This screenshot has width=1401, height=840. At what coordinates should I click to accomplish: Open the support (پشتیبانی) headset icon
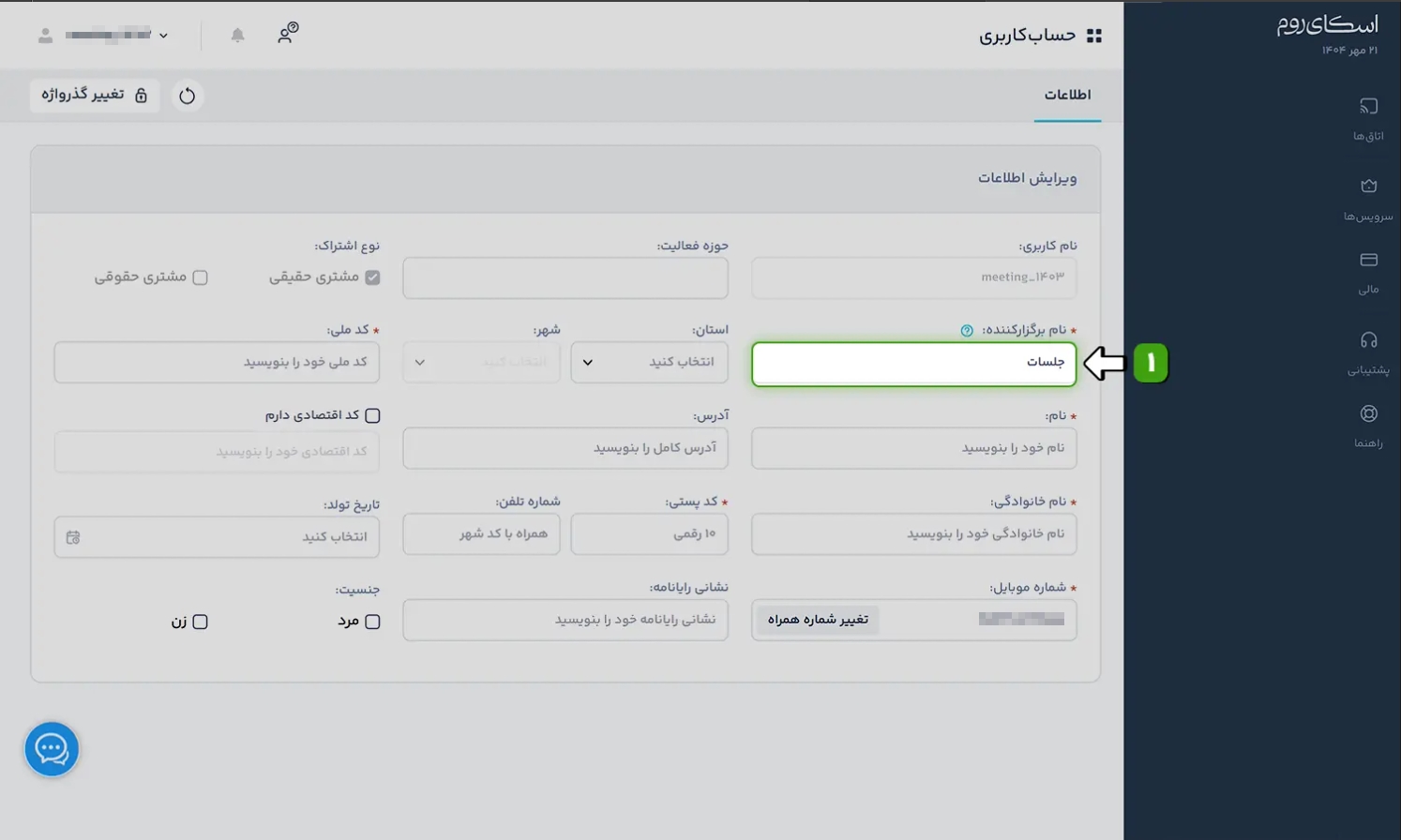tap(1368, 340)
